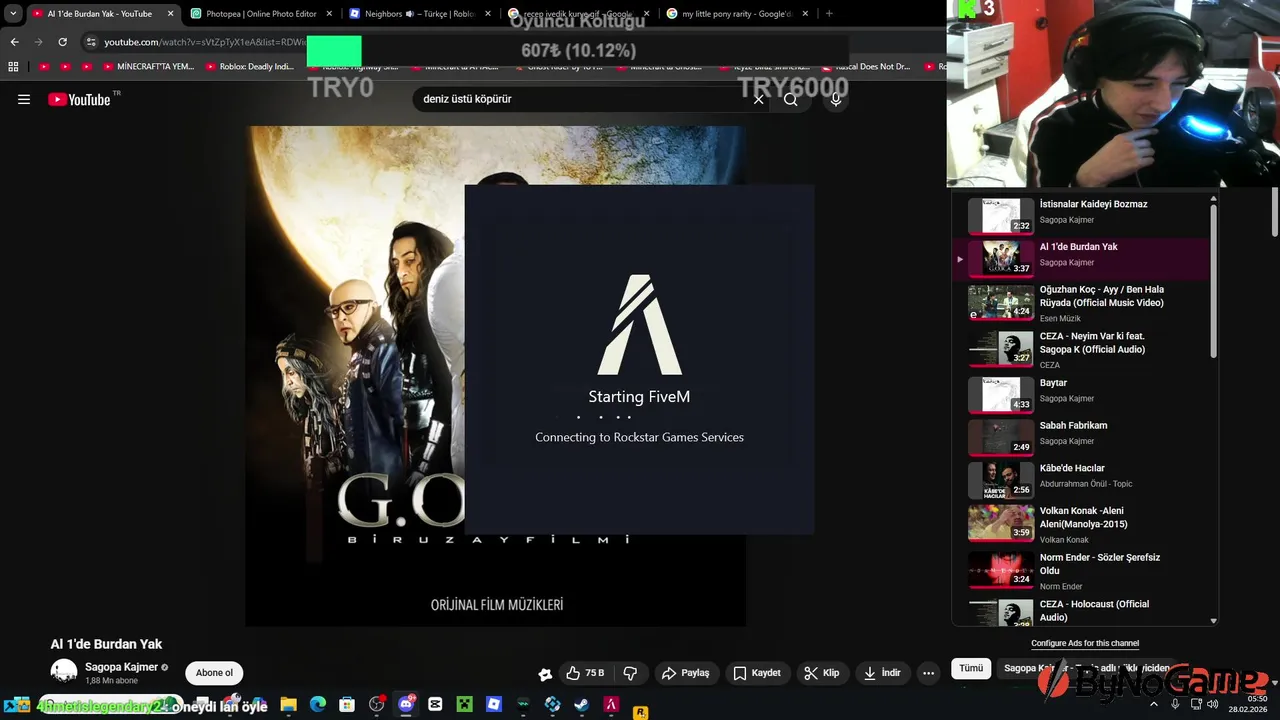Play CEZA - Holocaust (Official Audio)
The width and height of the screenshot is (1280, 720).
[1084, 611]
